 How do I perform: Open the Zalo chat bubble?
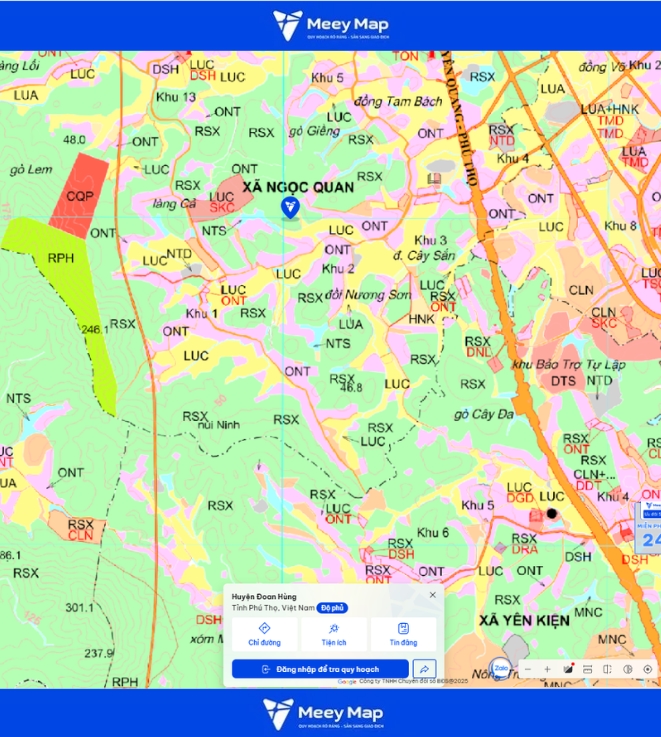click(x=501, y=668)
